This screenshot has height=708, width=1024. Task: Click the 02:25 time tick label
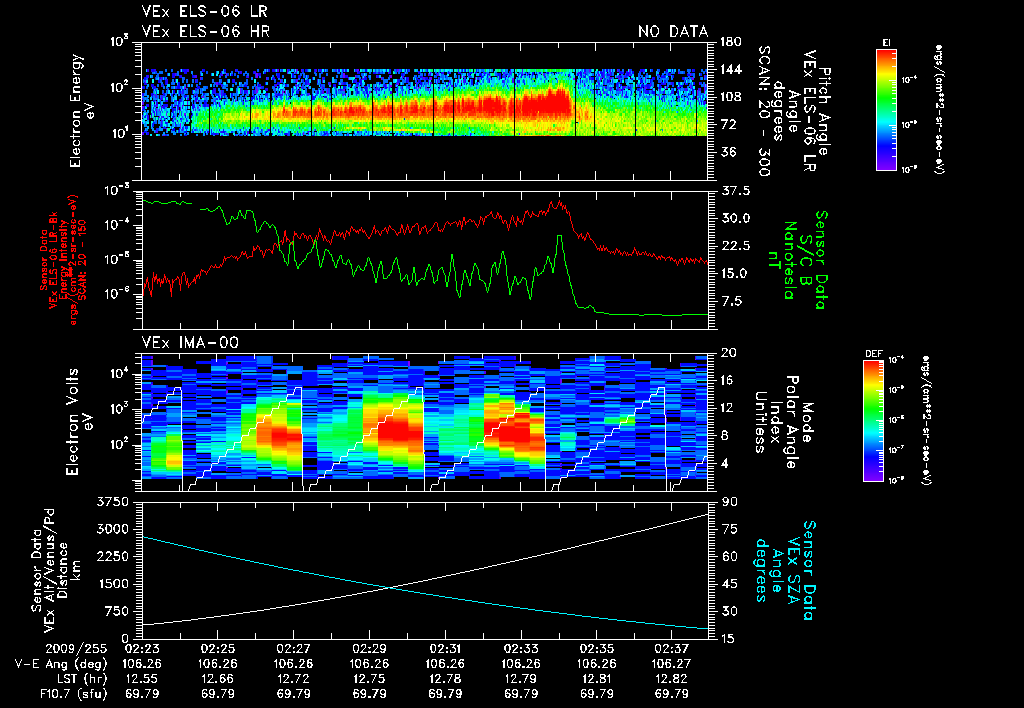217,649
